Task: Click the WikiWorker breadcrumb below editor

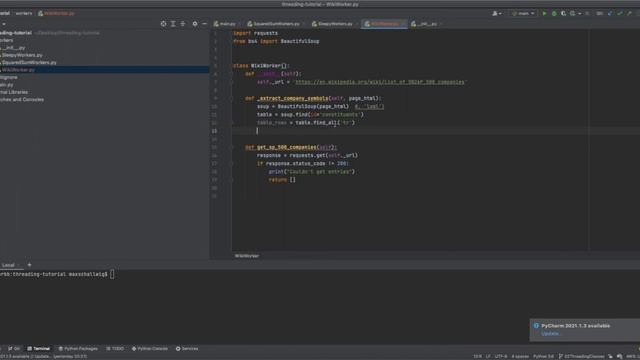Action: point(247,256)
